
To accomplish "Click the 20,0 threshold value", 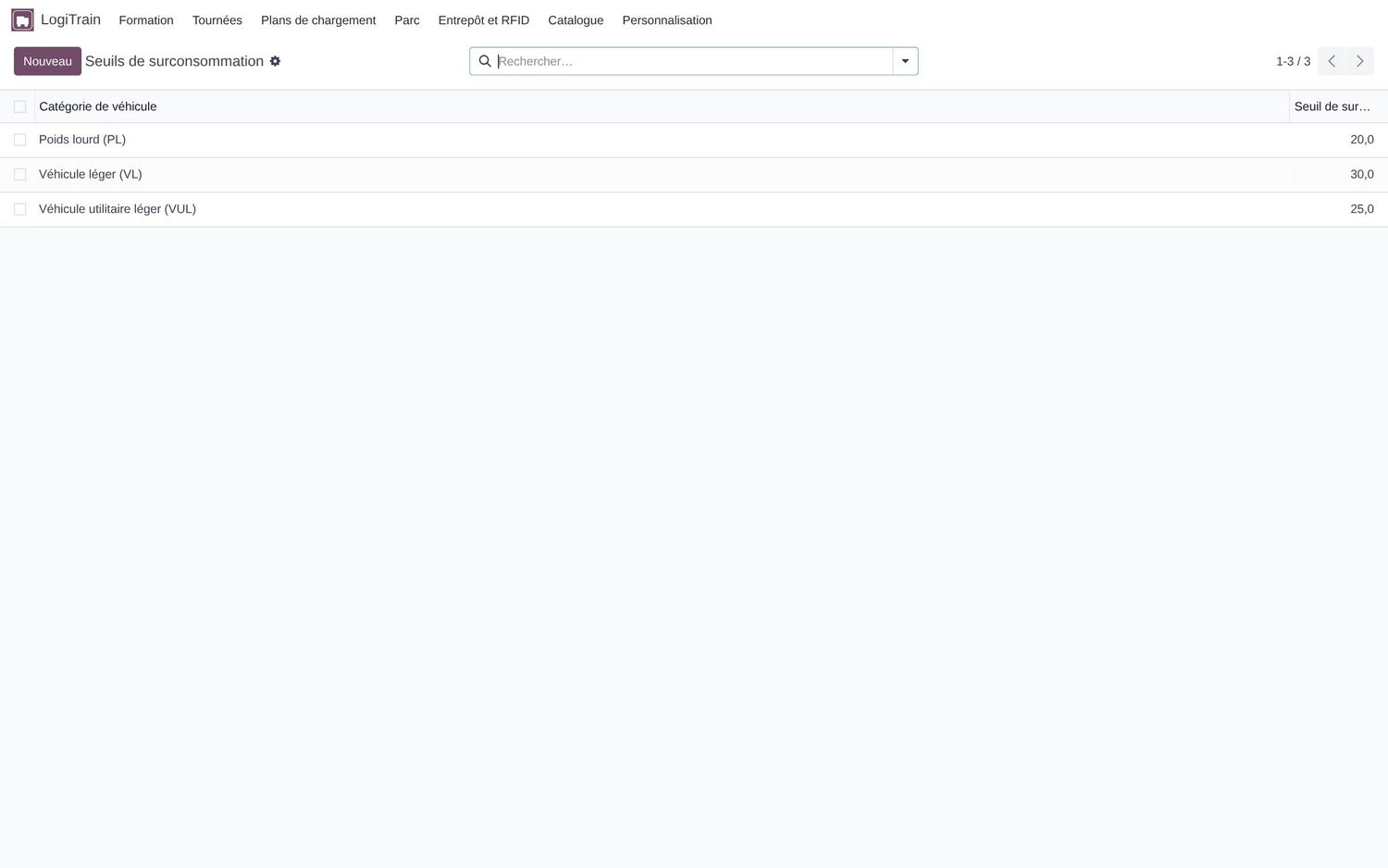I will (1362, 140).
